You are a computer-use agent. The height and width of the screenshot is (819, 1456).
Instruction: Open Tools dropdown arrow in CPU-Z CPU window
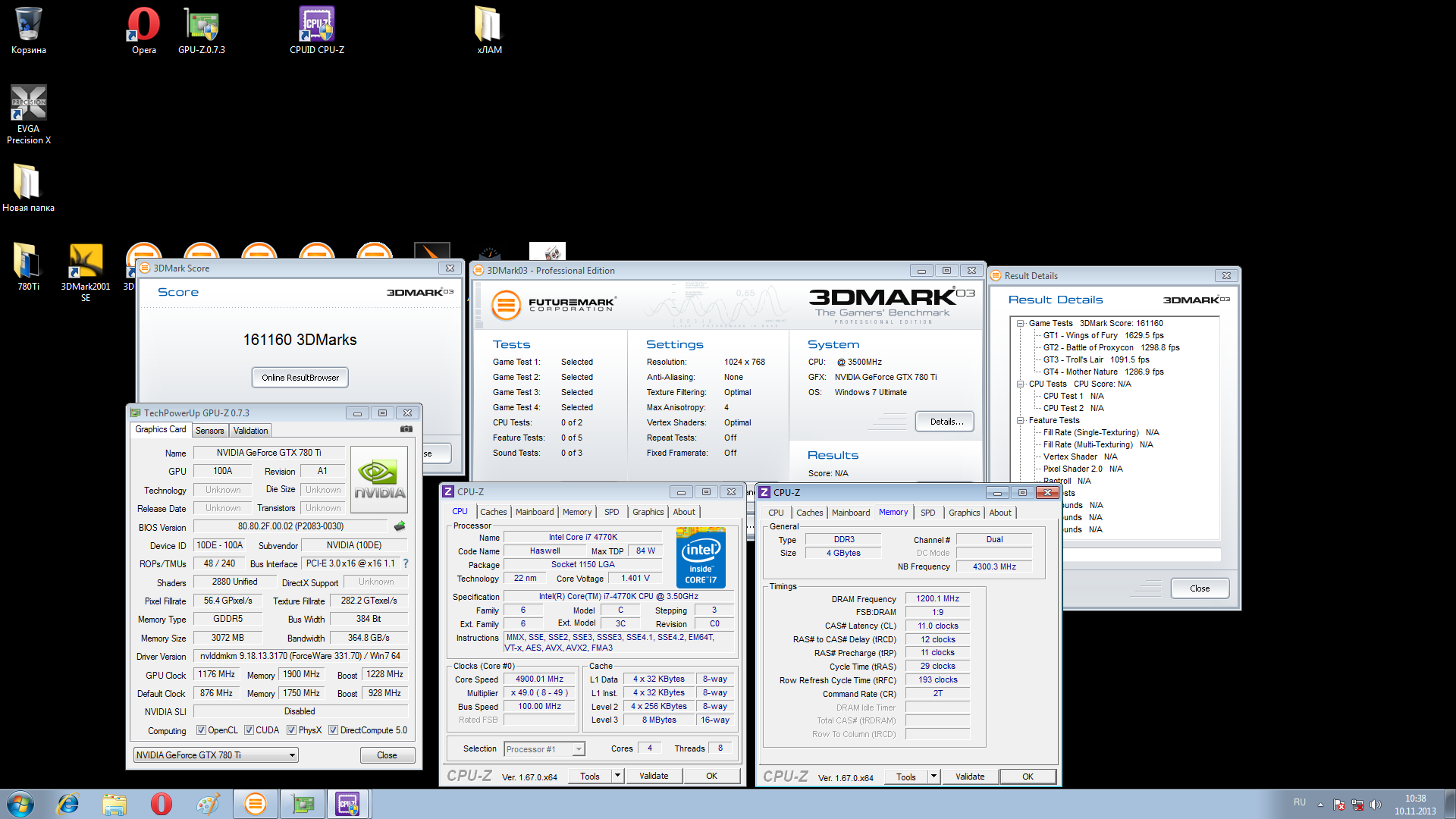[x=617, y=776]
